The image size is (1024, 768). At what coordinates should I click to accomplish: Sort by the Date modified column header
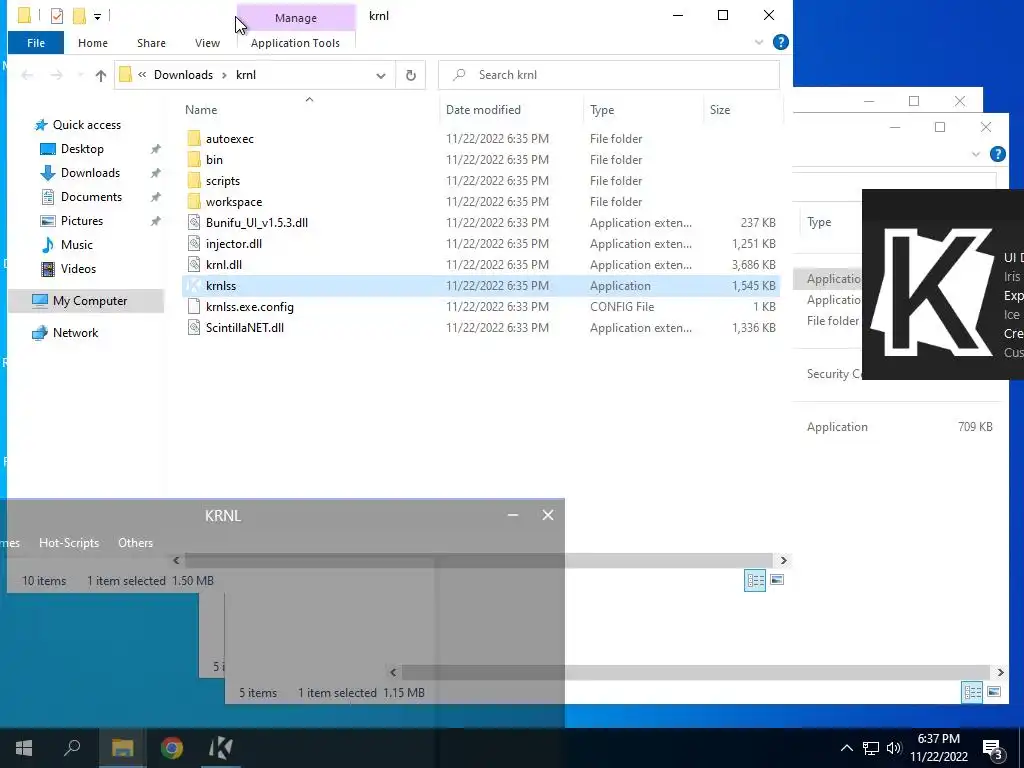point(483,110)
